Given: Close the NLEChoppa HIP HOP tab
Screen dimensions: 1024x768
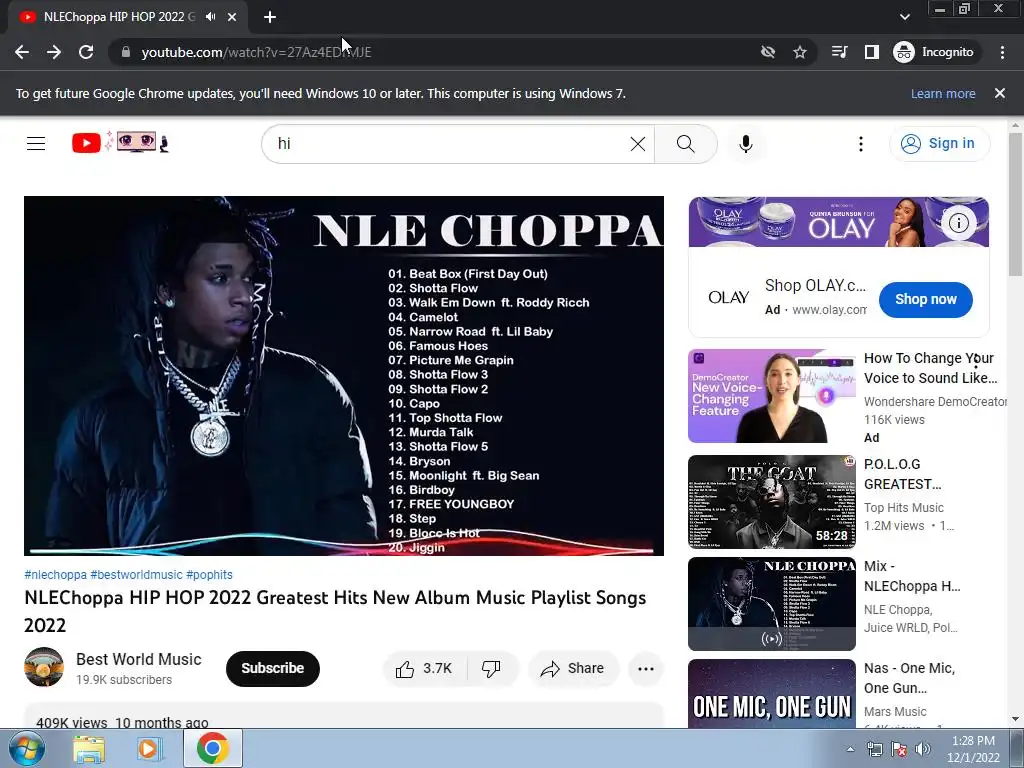Looking at the screenshot, I should pyautogui.click(x=232, y=17).
